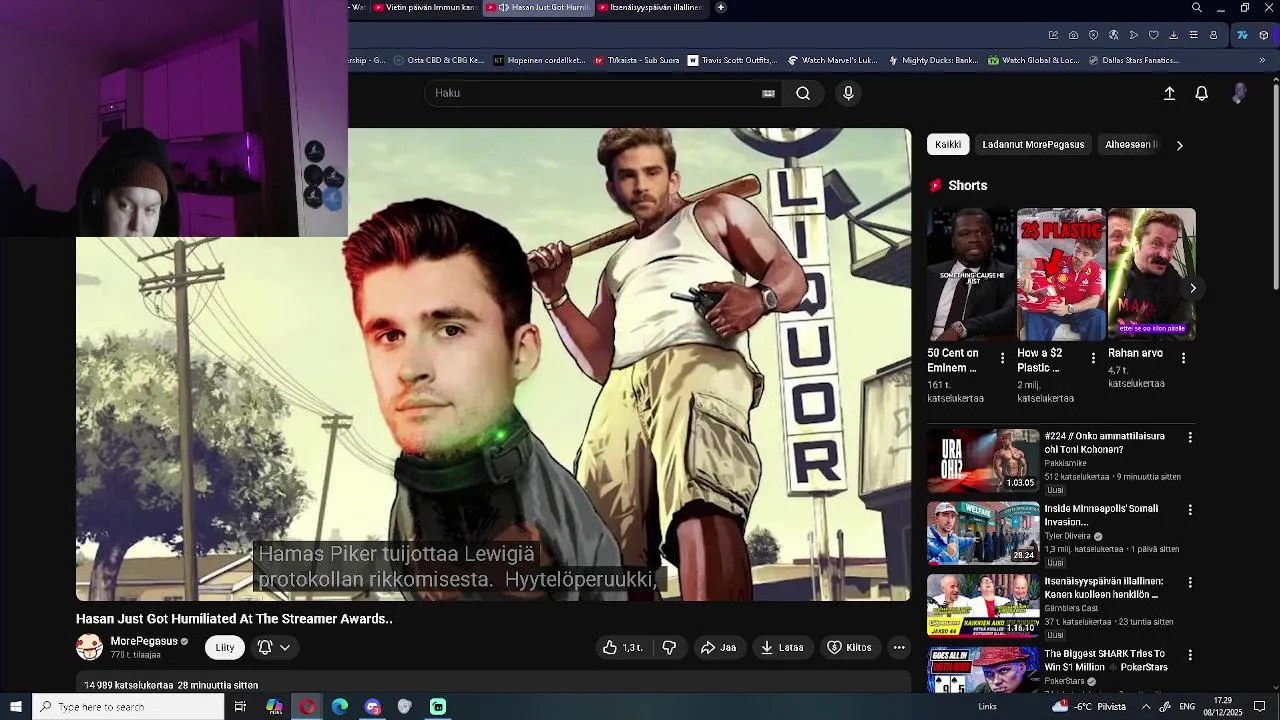Open options for 'Itsenäisyyspäivän illallinen' video
The width and height of the screenshot is (1280, 720).
coord(1190,582)
